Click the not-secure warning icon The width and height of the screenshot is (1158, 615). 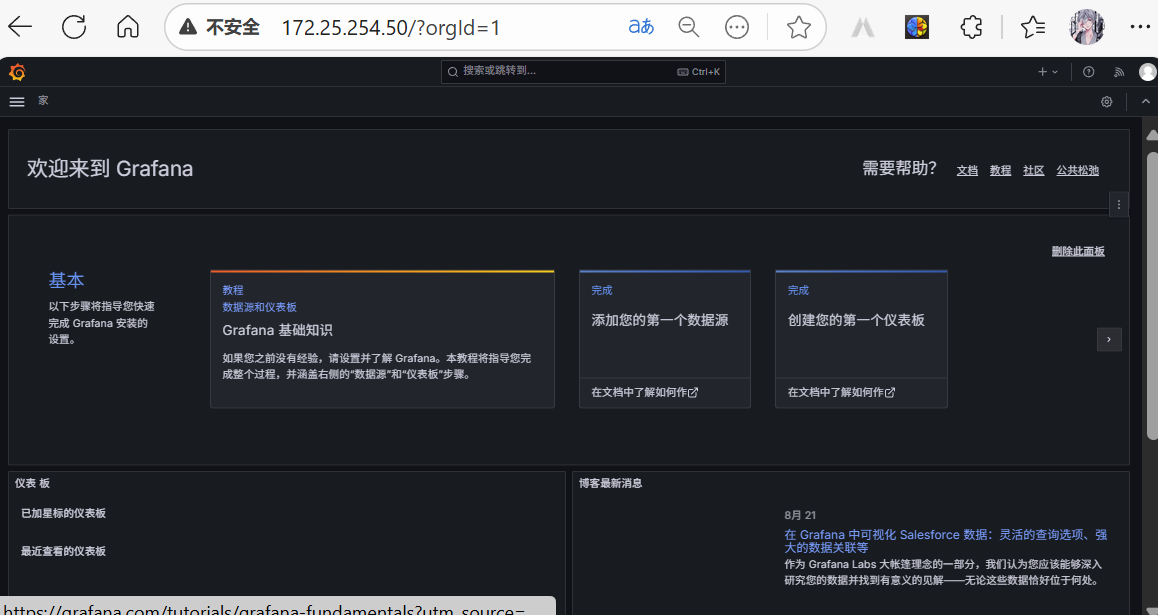click(x=188, y=27)
